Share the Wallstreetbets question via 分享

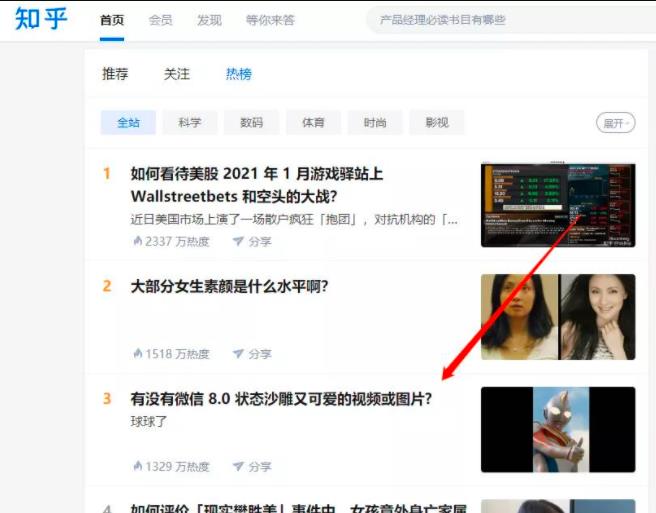[252, 241]
